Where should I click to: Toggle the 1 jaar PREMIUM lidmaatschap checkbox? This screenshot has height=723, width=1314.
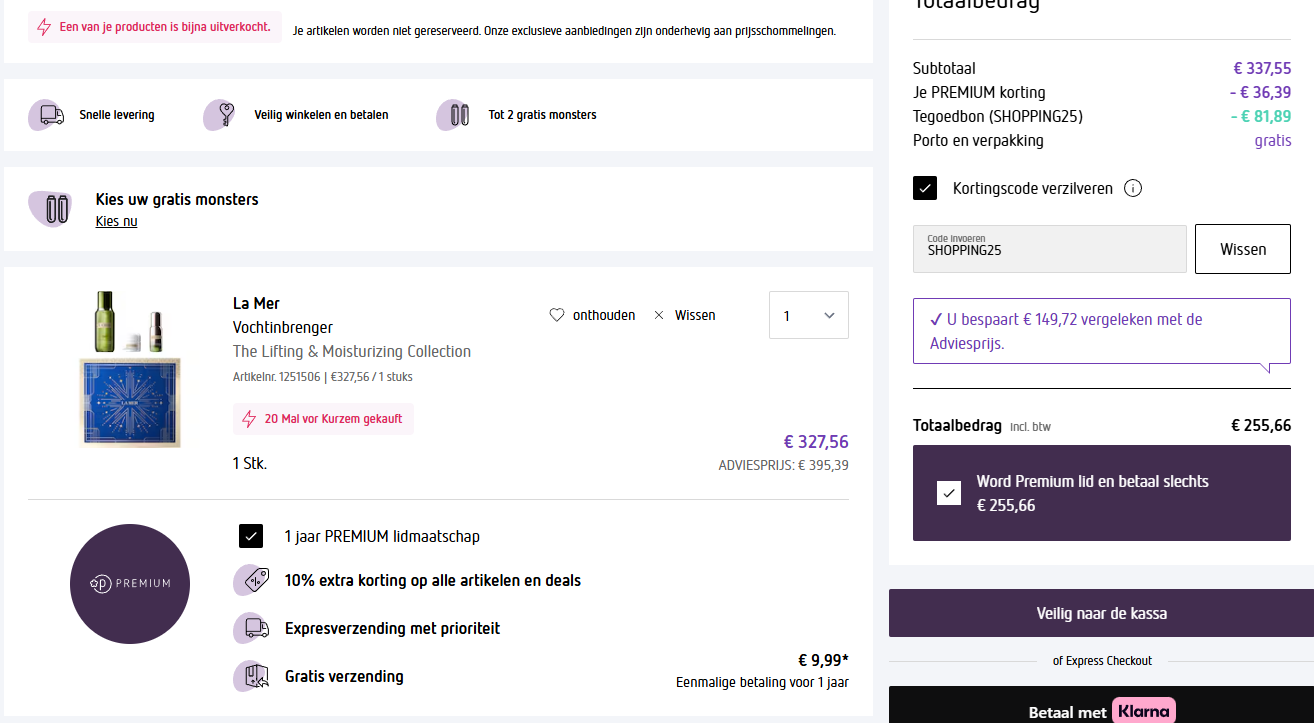pos(251,536)
